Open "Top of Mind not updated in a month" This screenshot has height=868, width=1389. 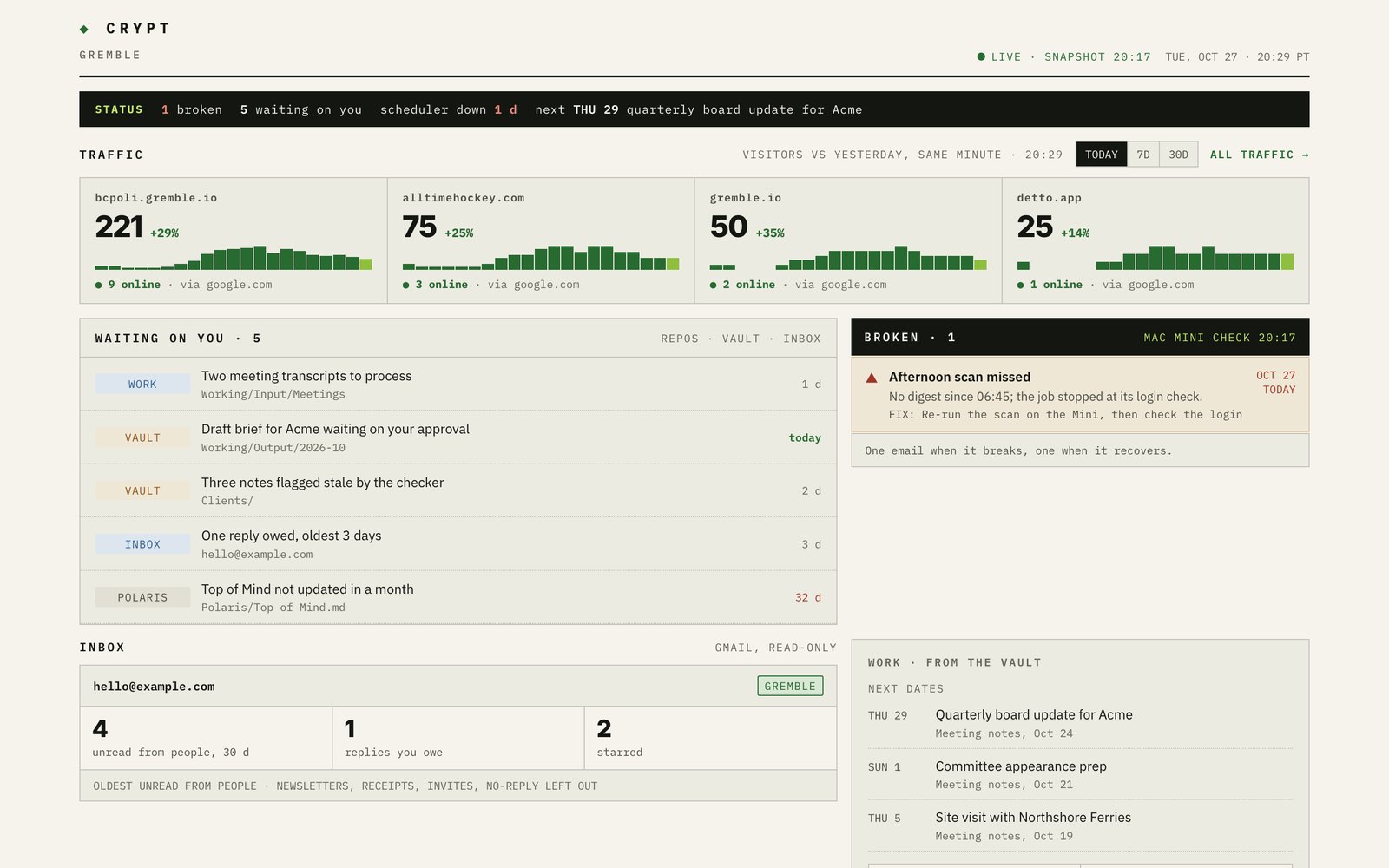pos(307,589)
